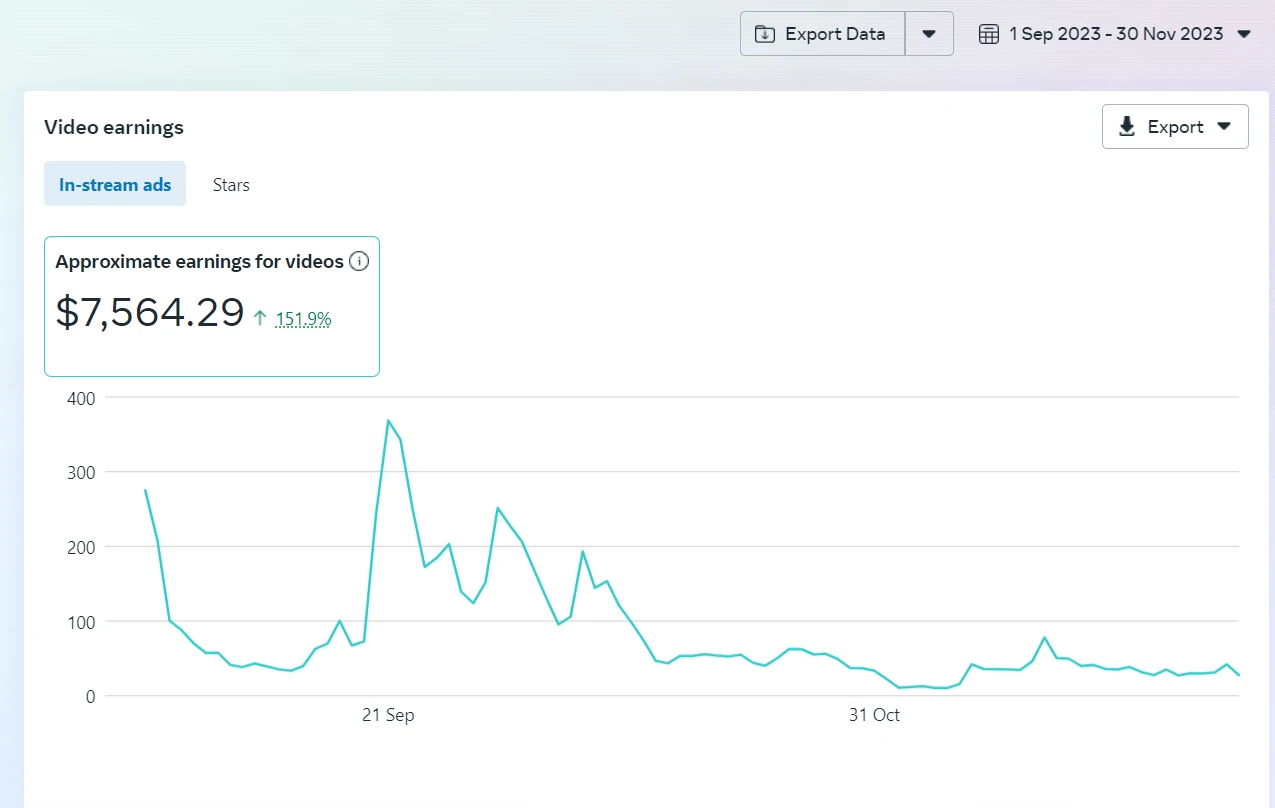Click the chart peak near 21 Sep

[x=388, y=420]
